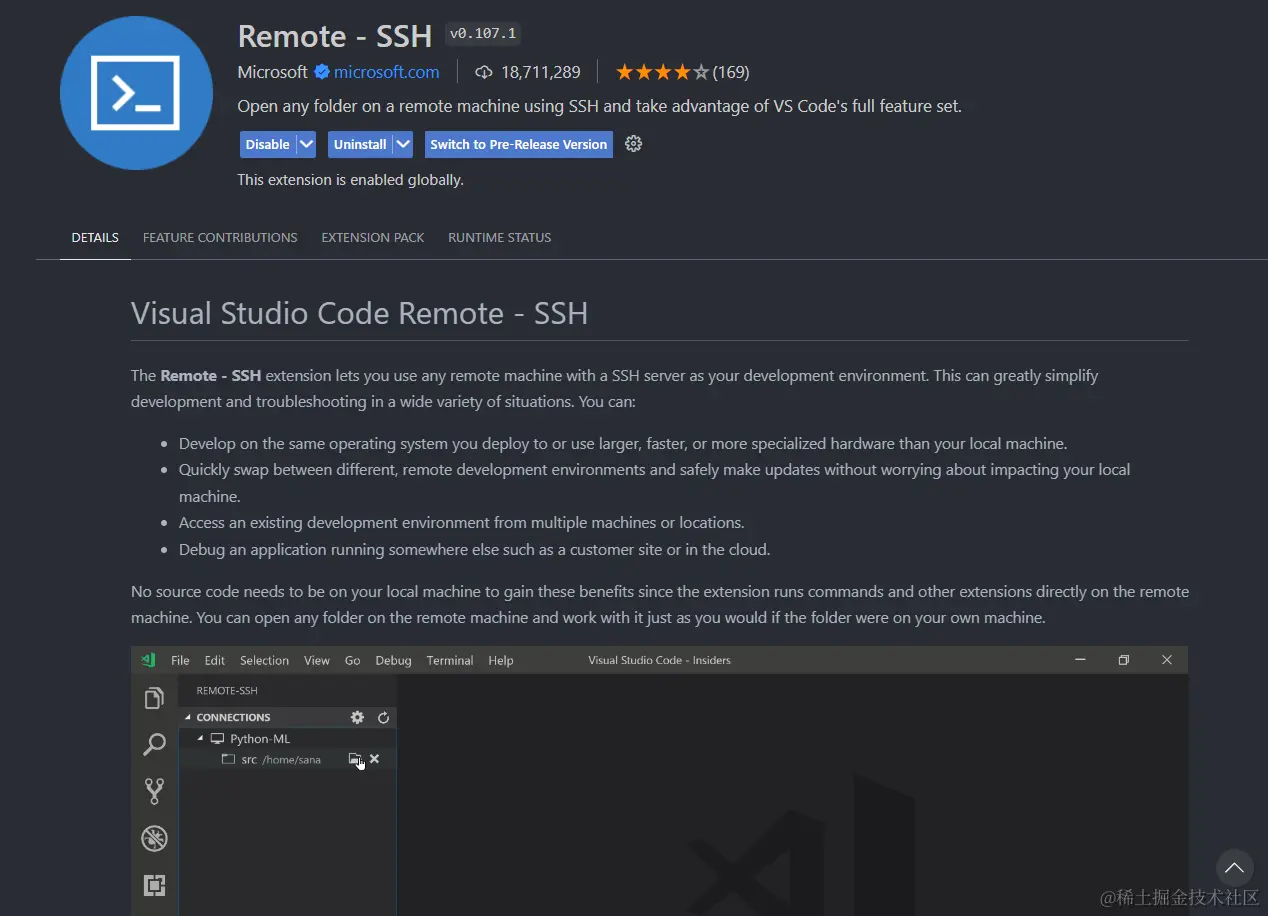Open the File menu in embedded window

tap(180, 660)
